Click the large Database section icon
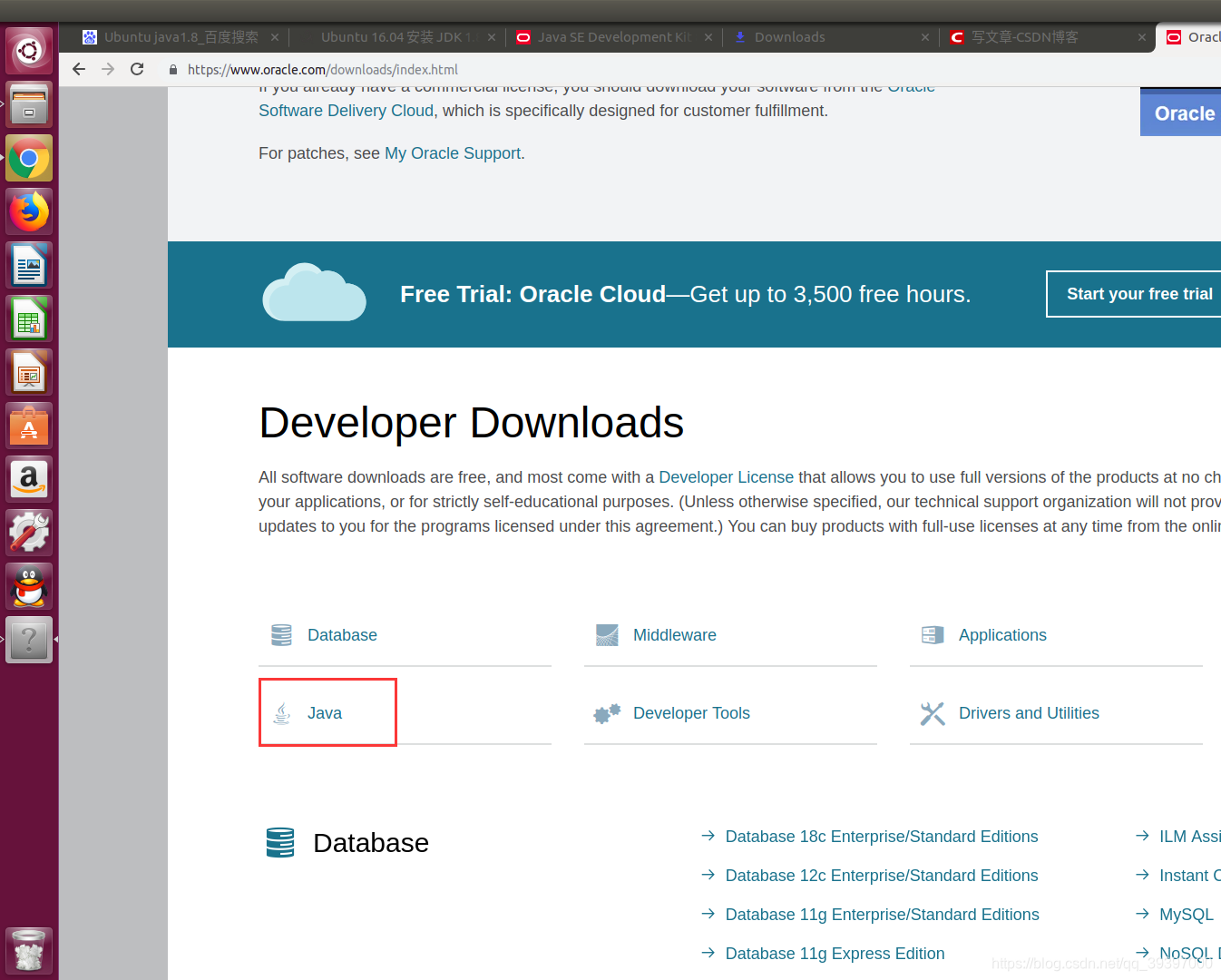1221x980 pixels. [x=280, y=843]
